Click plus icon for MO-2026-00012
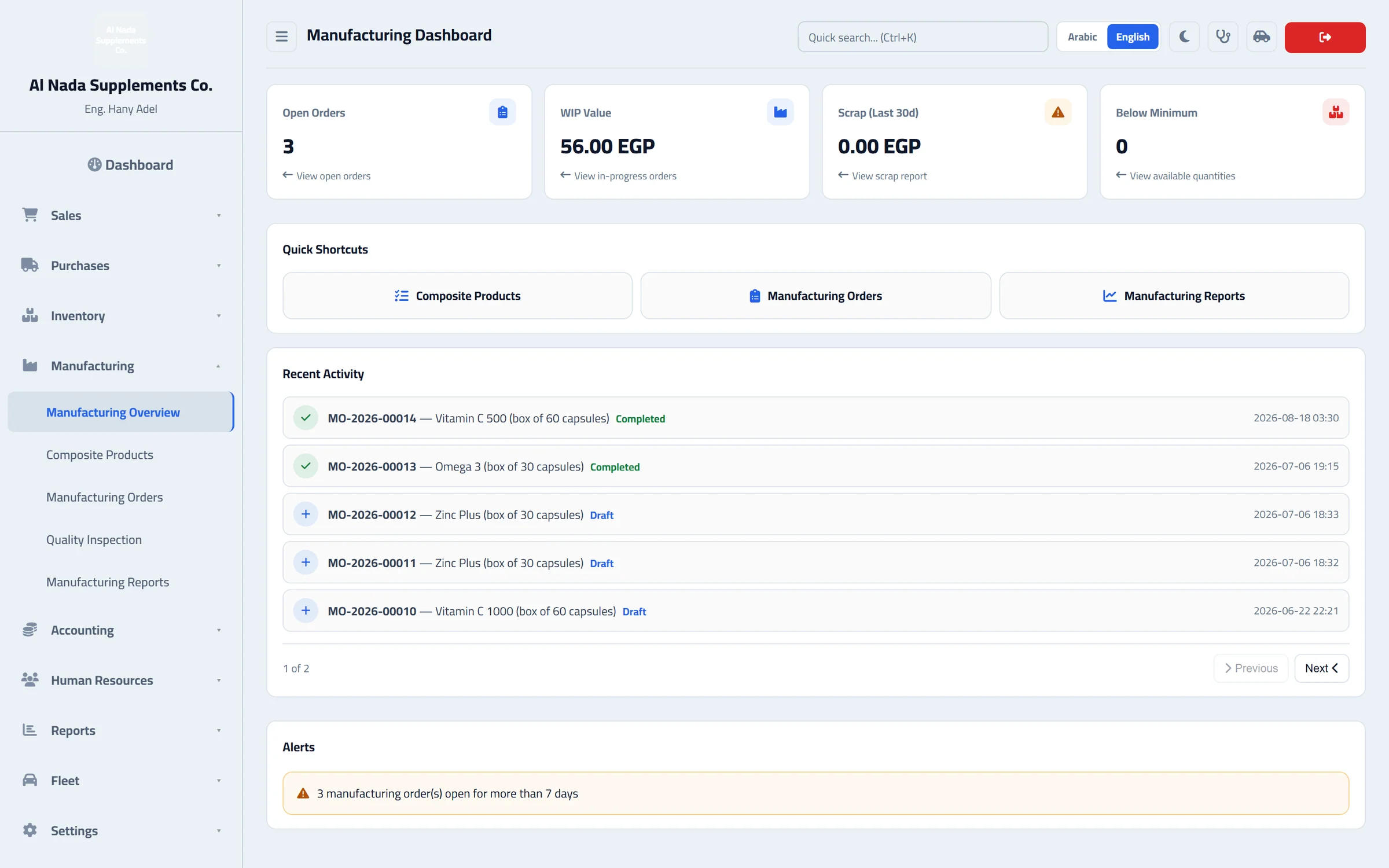This screenshot has height=868, width=1389. pyautogui.click(x=306, y=514)
